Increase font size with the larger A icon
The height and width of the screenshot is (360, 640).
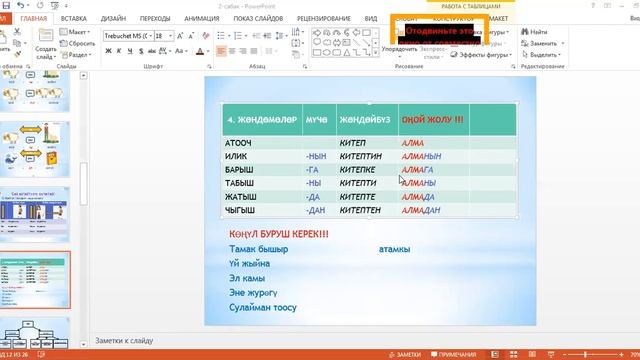tap(180, 36)
